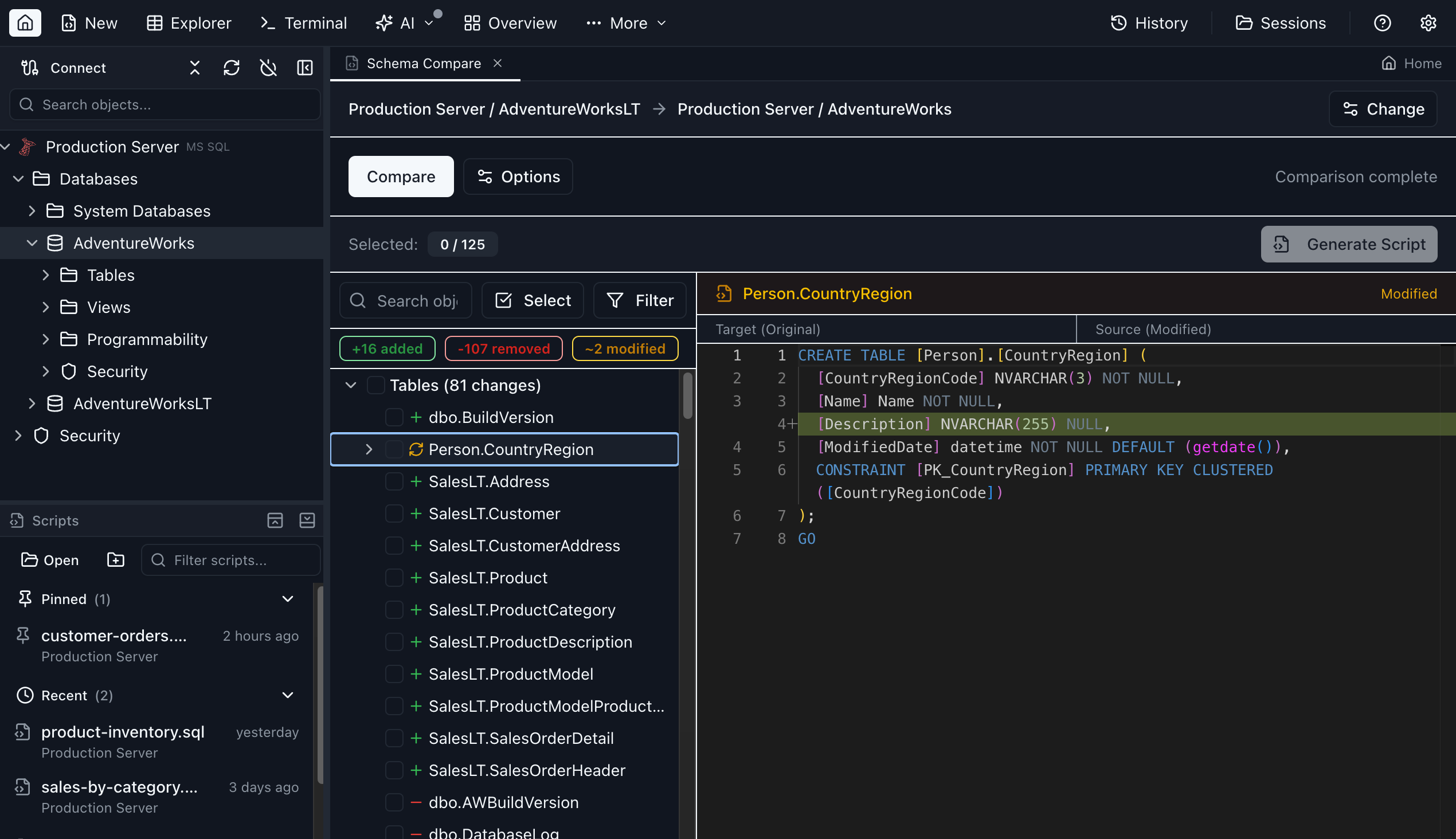1456x839 pixels.
Task: Check the dbo.BuildVersion checkbox
Action: pos(394,417)
